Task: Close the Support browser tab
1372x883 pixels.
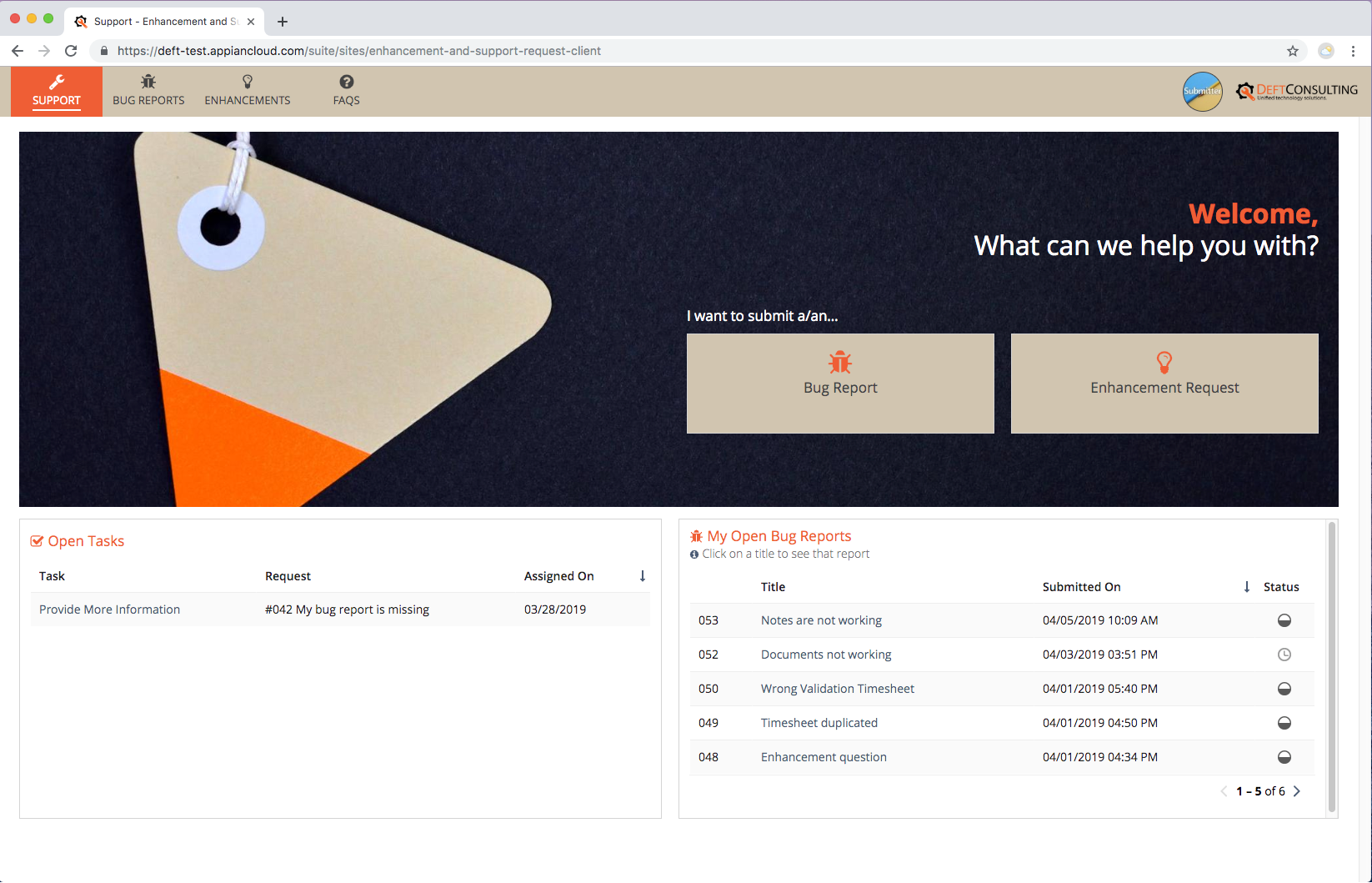Action: pyautogui.click(x=251, y=22)
